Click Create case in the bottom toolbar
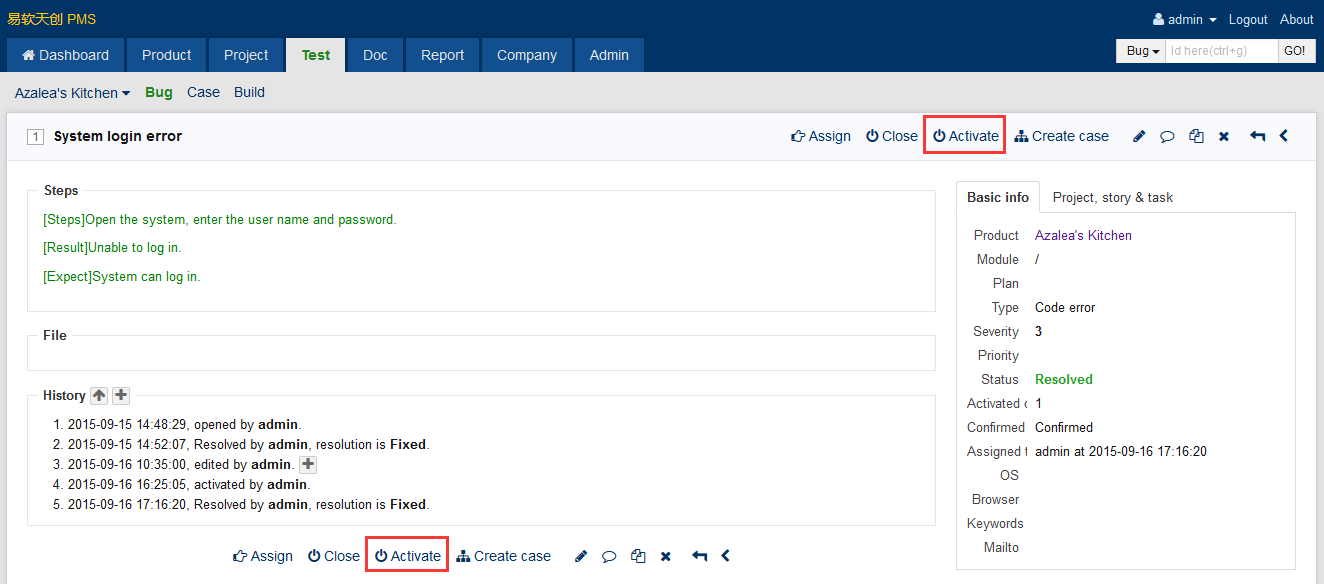Screen dimensions: 1324x584 [x=504, y=557]
